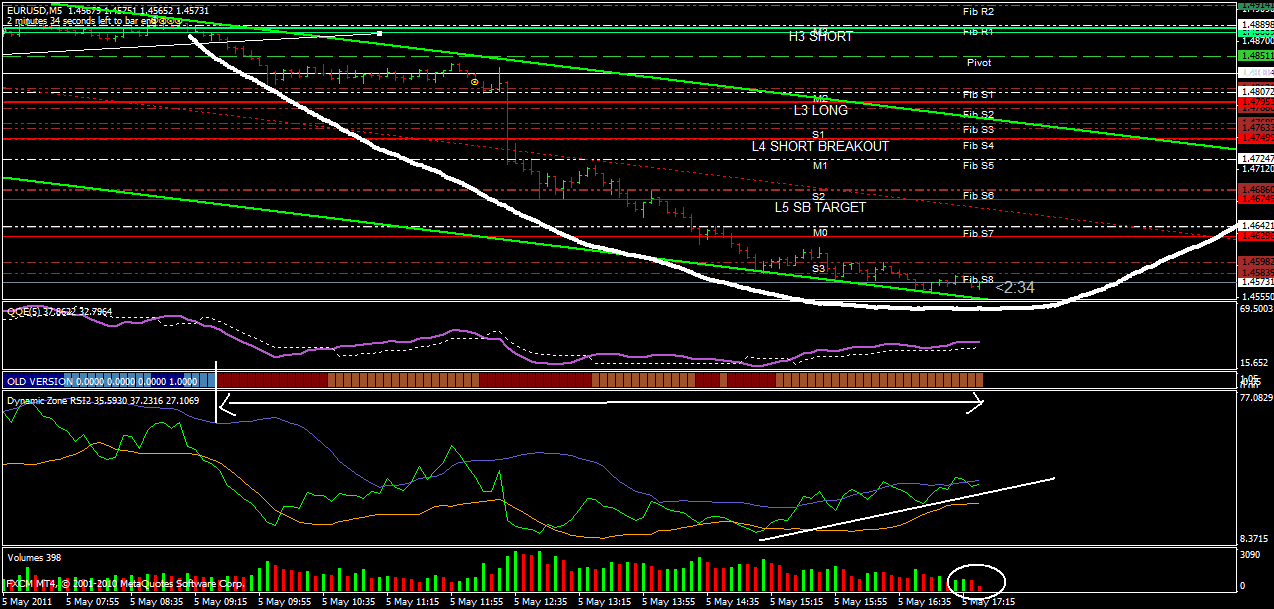Select the Fib S2 level label
The image size is (1274, 609).
point(978,115)
